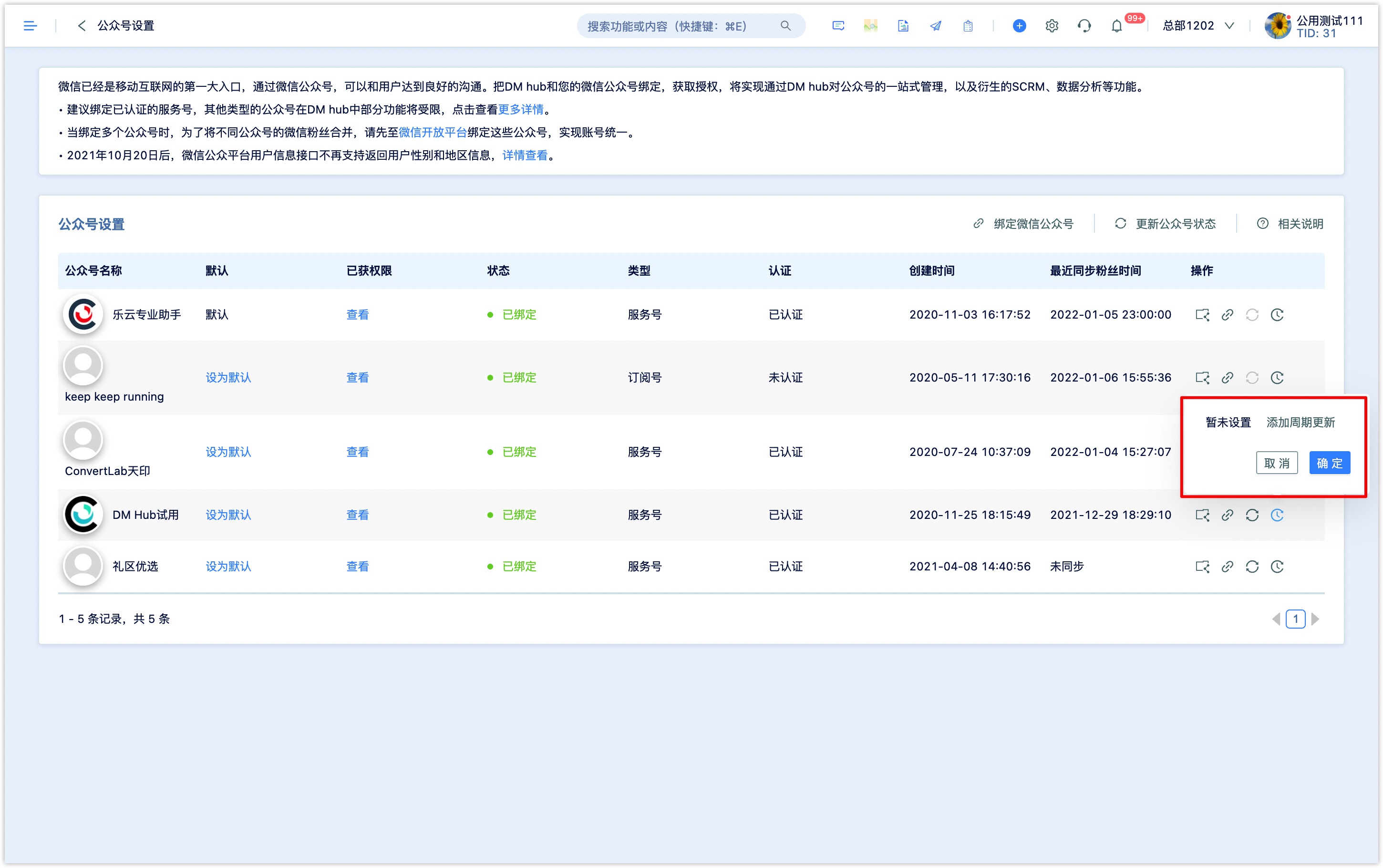1383x868 pixels.
Task: Click the 订阅号 type cell
Action: point(644,378)
